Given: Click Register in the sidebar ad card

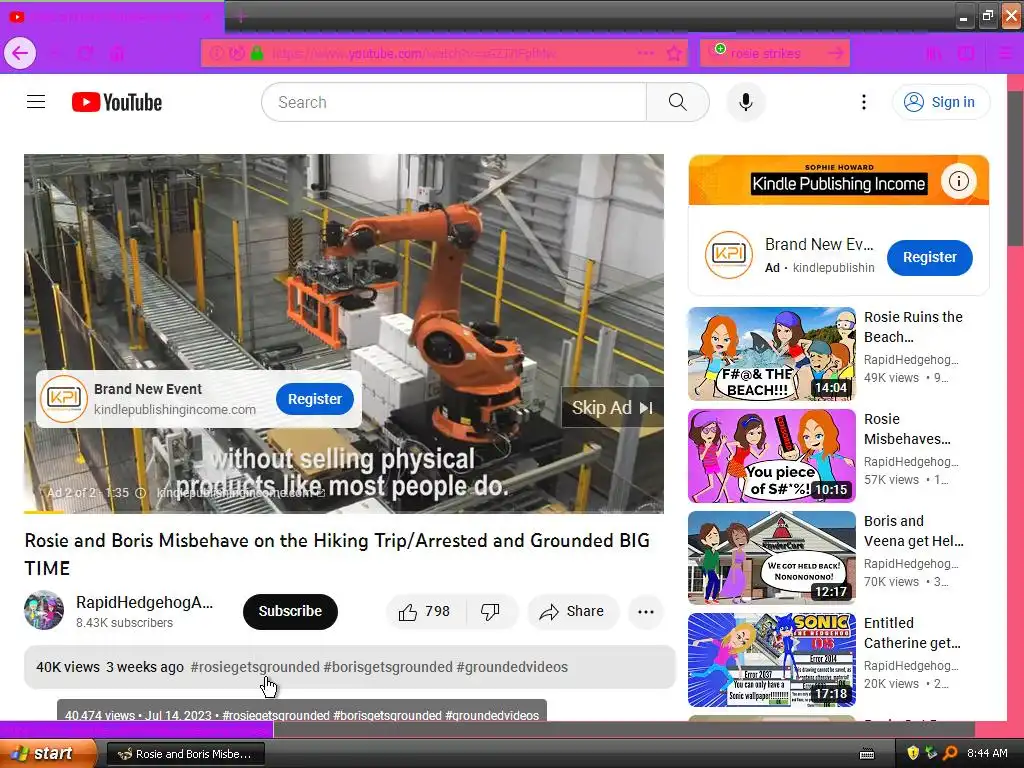Looking at the screenshot, I should tap(929, 257).
